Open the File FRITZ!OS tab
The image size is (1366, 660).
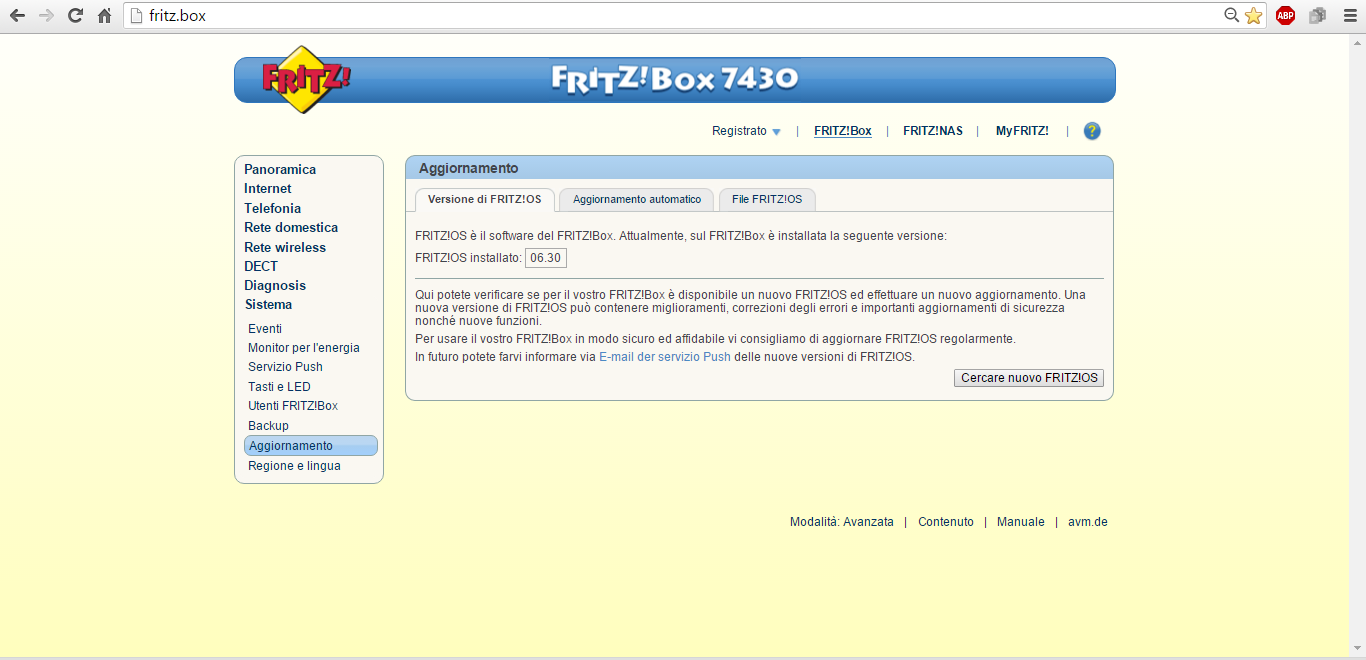(x=766, y=199)
